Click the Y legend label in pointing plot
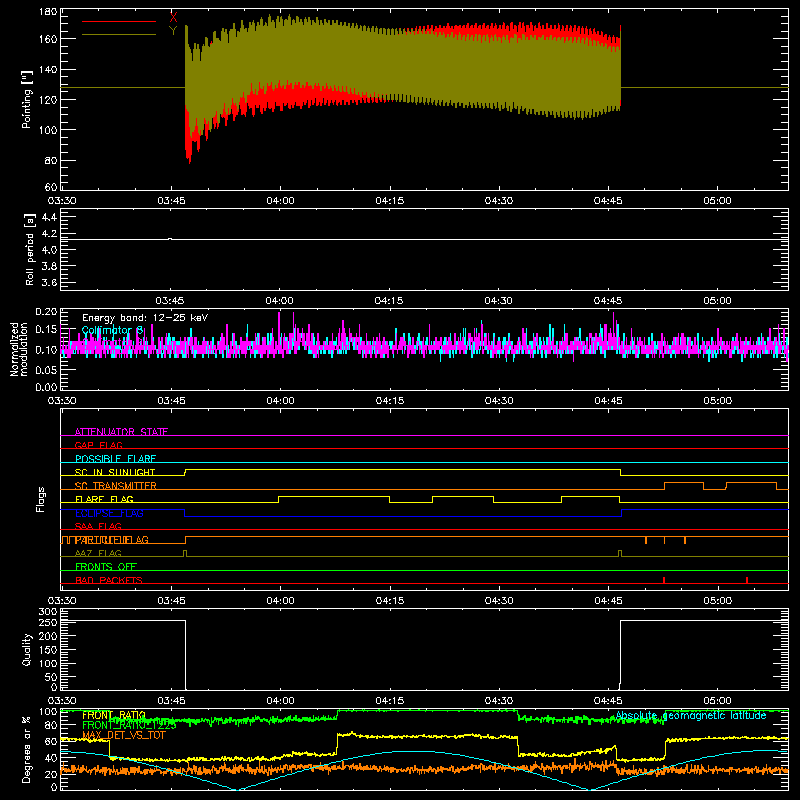800x800 pixels. (173, 31)
